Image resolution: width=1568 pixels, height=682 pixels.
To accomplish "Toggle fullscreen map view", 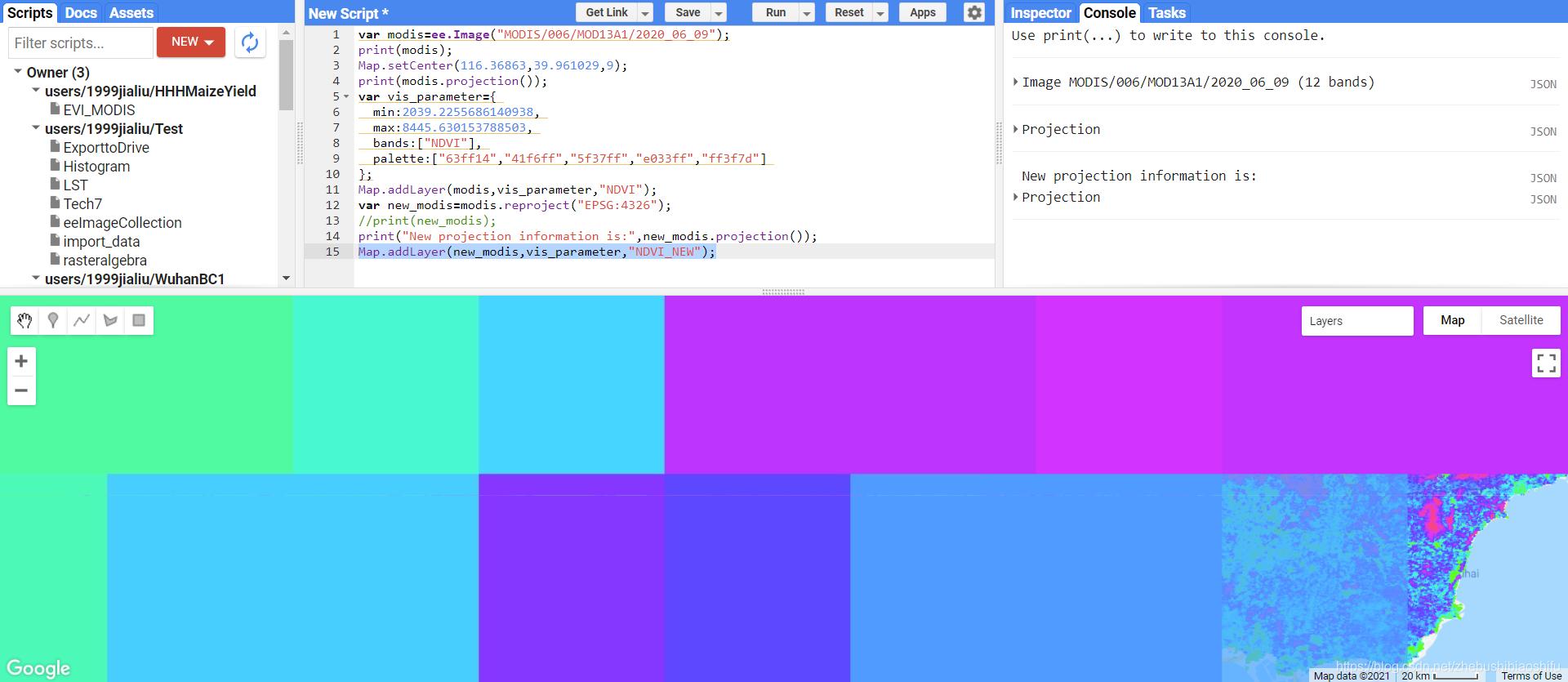I will coord(1545,363).
